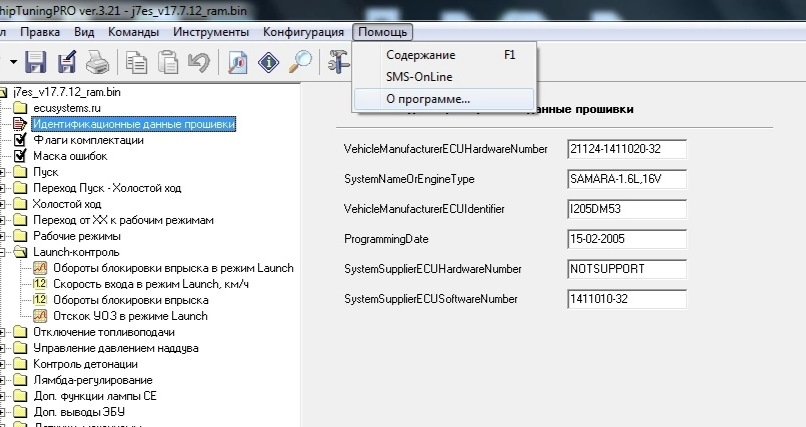Click the checkbox icon beside Флаги комплектации
Screen dimensions: 806x427
20,140
